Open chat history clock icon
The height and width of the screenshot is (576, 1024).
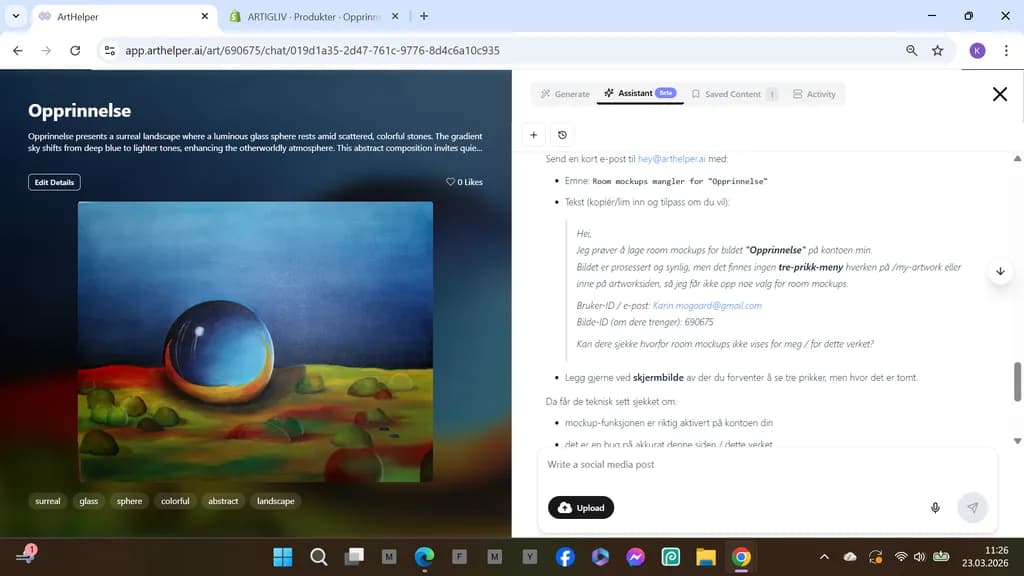point(562,135)
